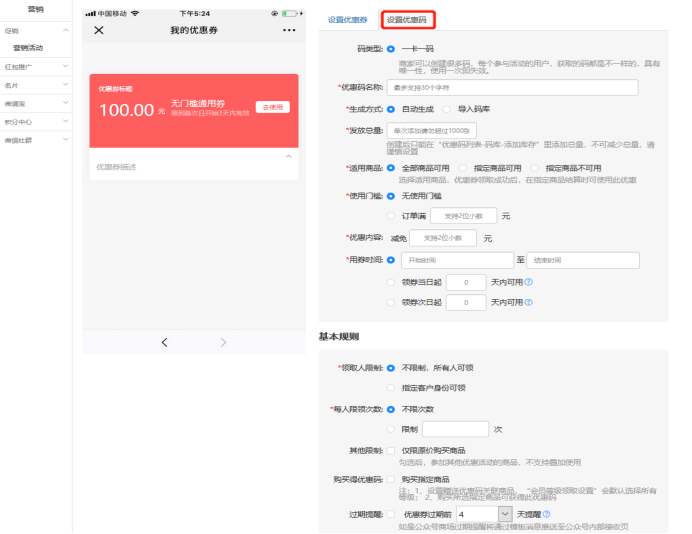This screenshot has height=534, width=692.
Task: Select 不限制，所有人可领 option
Action: coord(391,368)
